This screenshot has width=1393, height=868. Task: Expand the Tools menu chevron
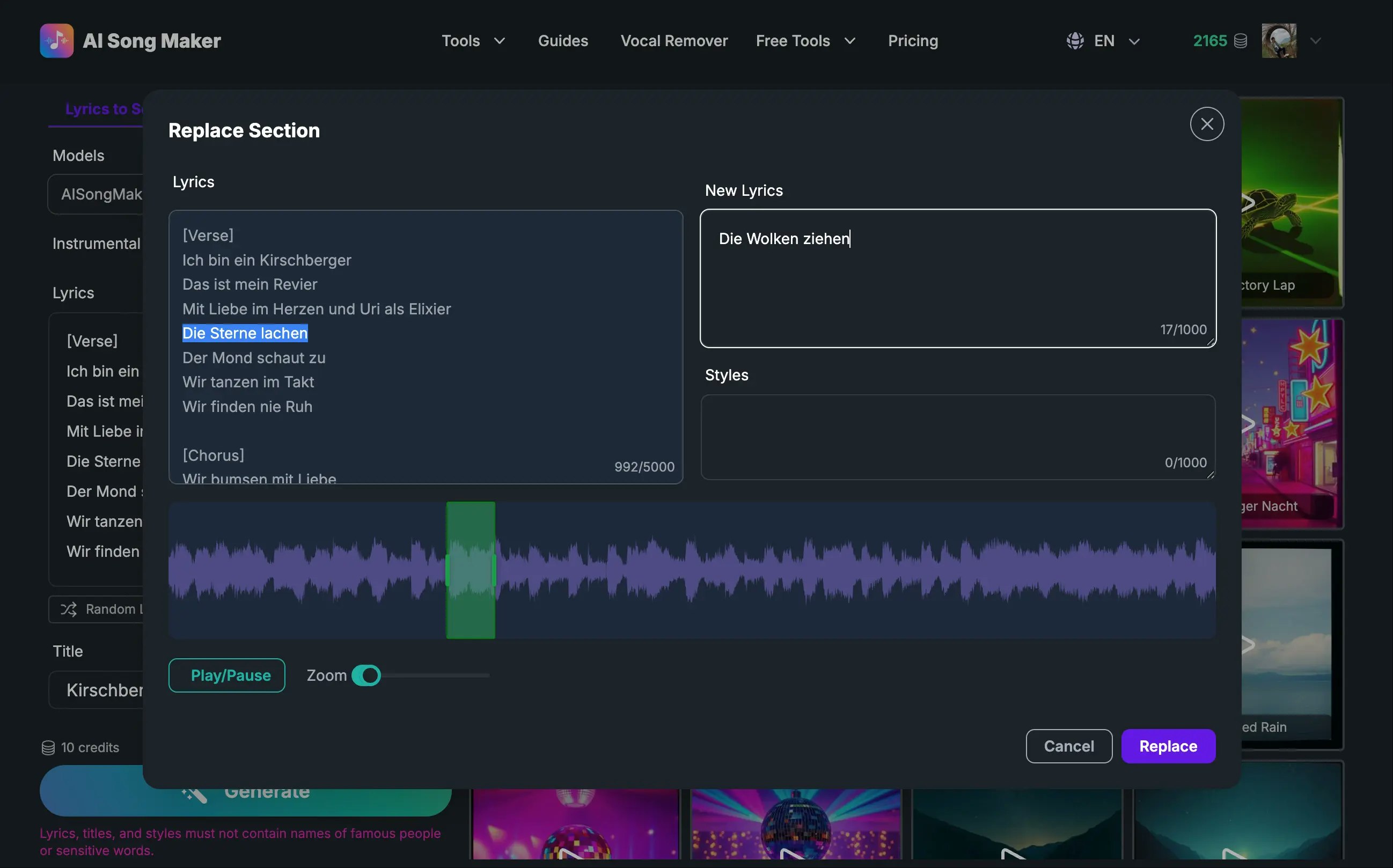[x=500, y=41]
